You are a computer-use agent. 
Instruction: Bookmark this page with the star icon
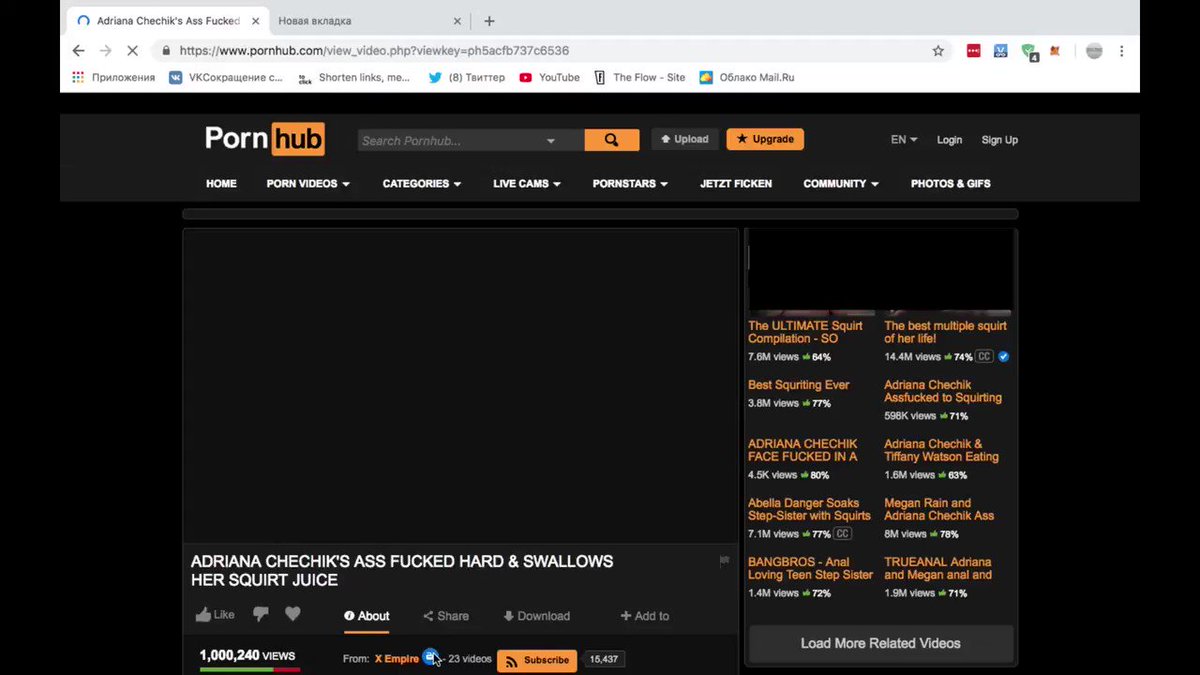coord(938,51)
